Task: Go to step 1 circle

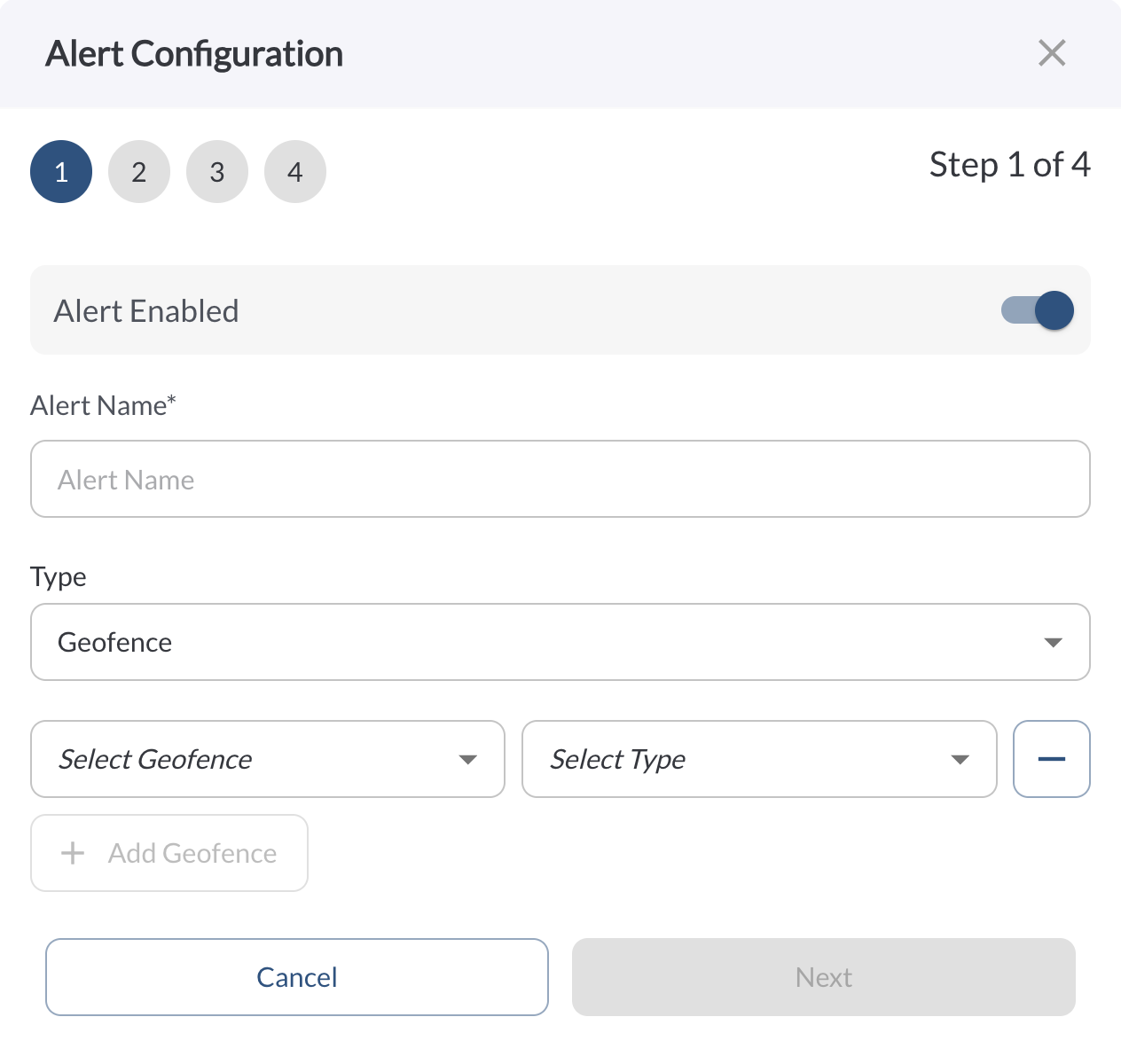Action: click(61, 172)
